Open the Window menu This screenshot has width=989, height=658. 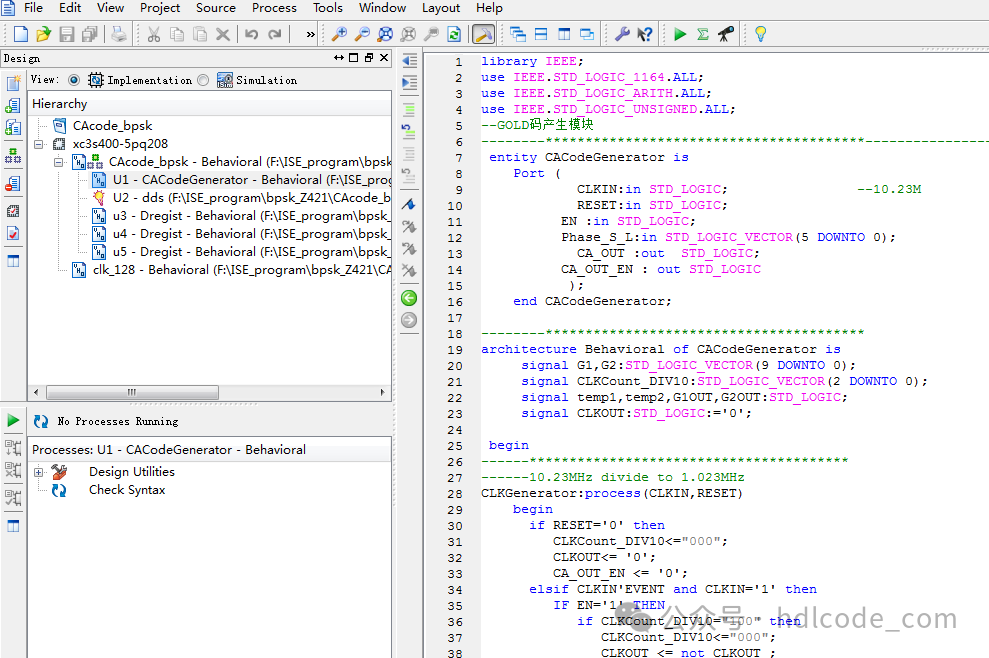[382, 8]
